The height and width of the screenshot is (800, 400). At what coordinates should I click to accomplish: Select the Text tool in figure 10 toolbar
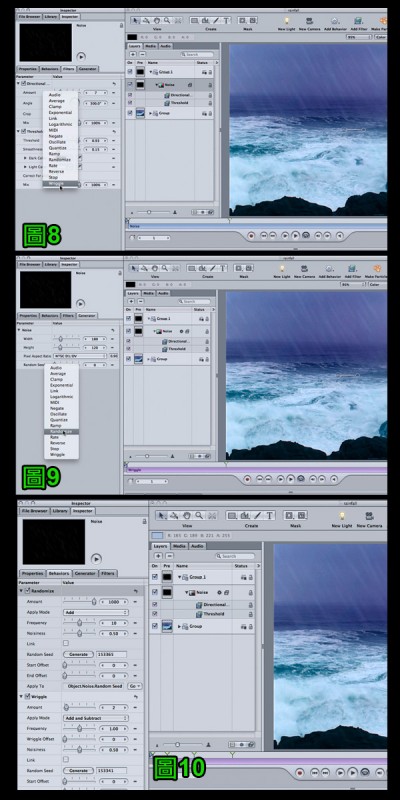click(269, 515)
